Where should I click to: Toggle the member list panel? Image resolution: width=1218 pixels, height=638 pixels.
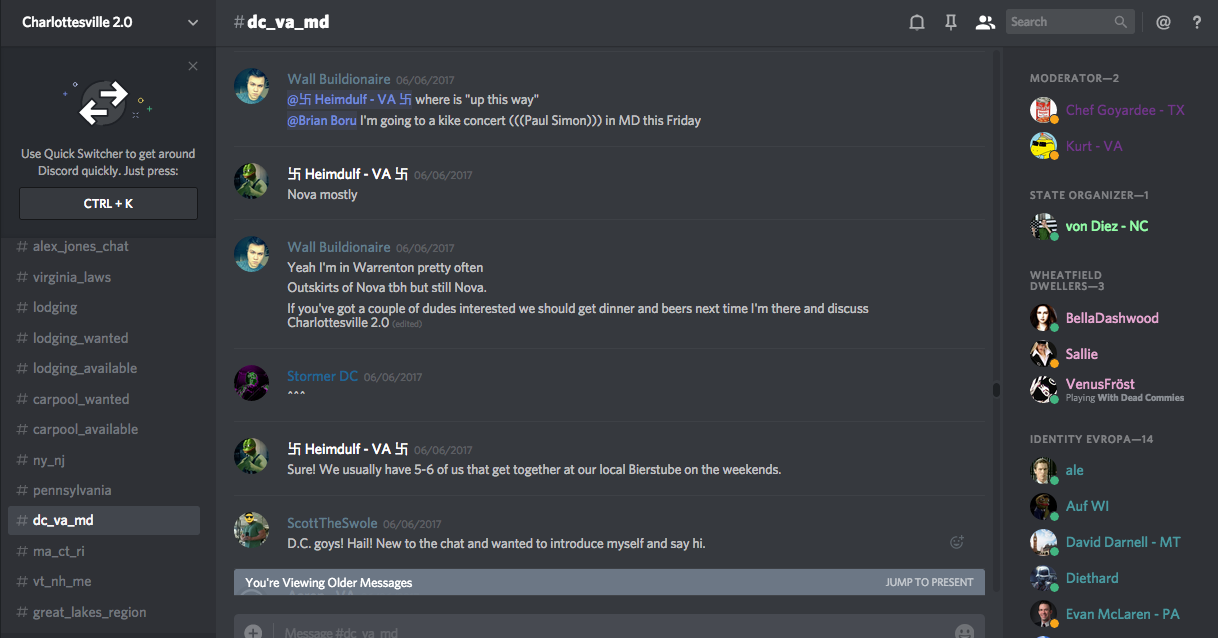pos(985,22)
